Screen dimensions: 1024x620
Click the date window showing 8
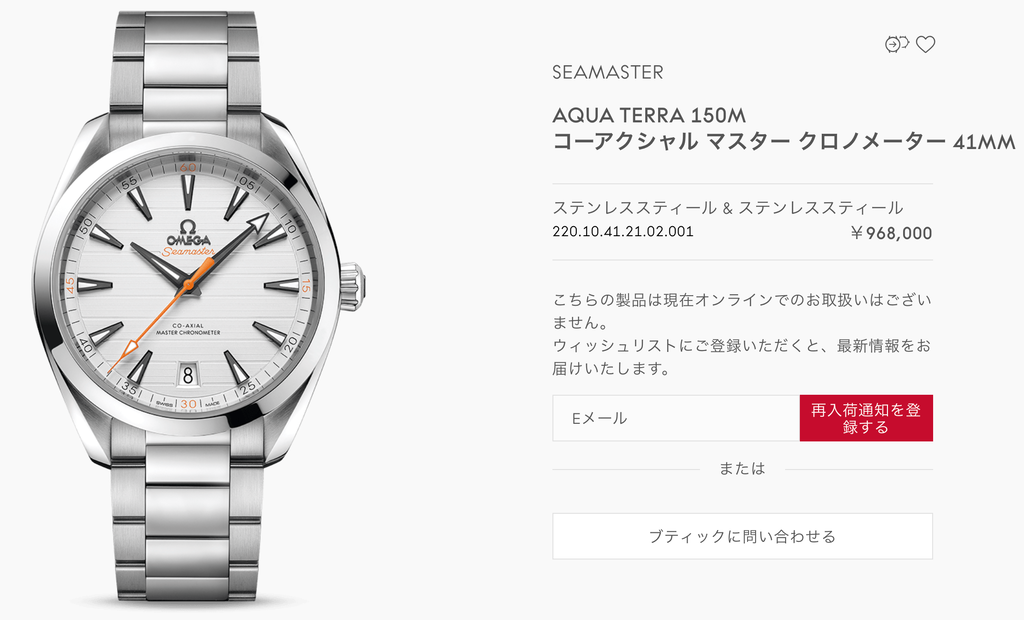[188, 375]
